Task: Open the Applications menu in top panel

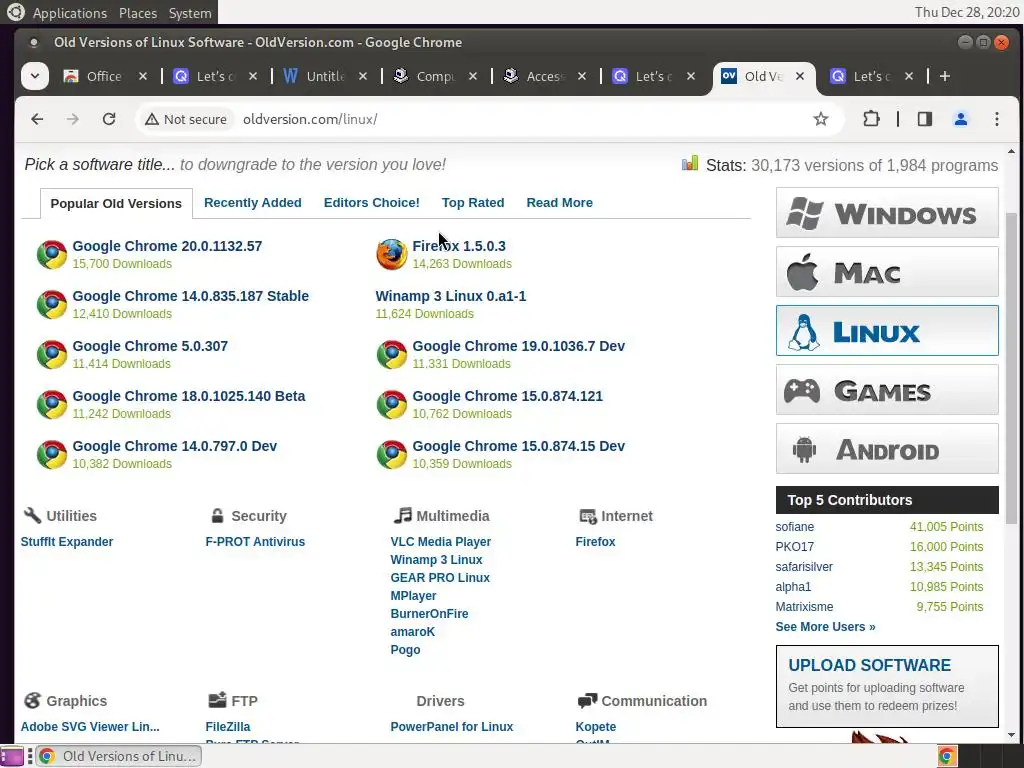Action: coord(69,13)
